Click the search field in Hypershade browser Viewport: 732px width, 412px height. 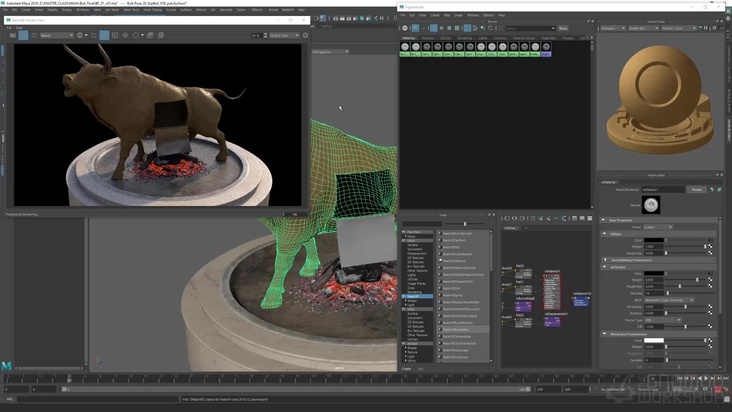click(530, 28)
